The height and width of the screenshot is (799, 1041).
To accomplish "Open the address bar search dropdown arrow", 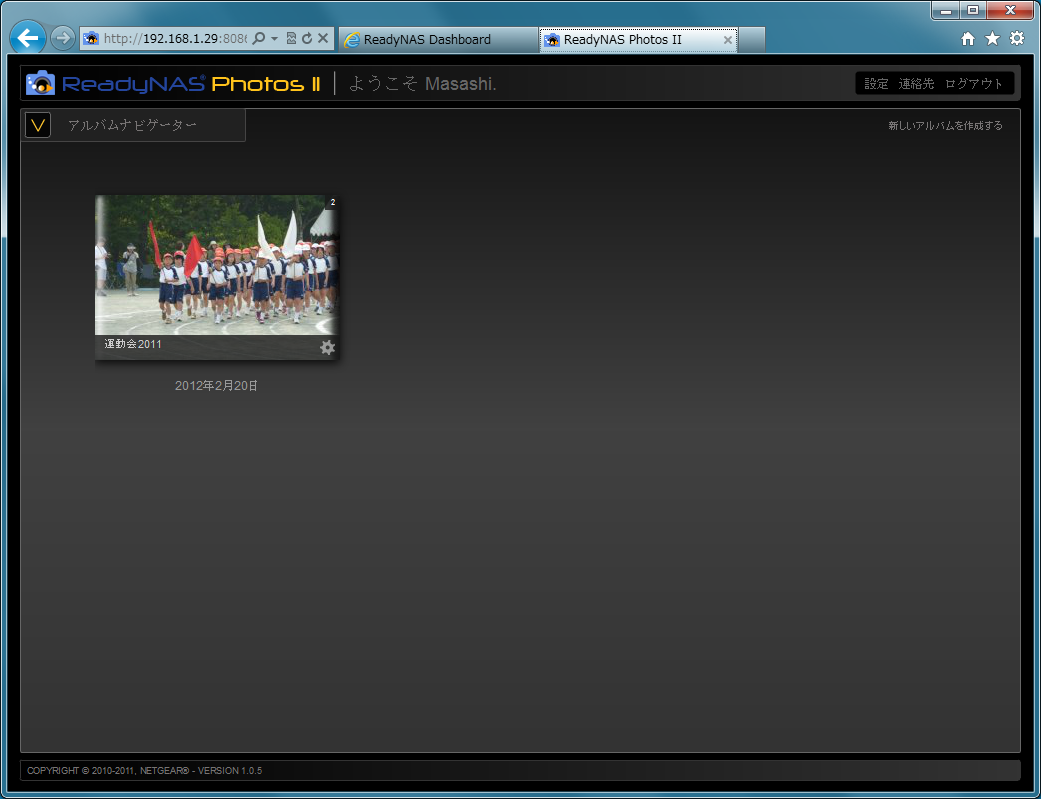I will click(274, 39).
